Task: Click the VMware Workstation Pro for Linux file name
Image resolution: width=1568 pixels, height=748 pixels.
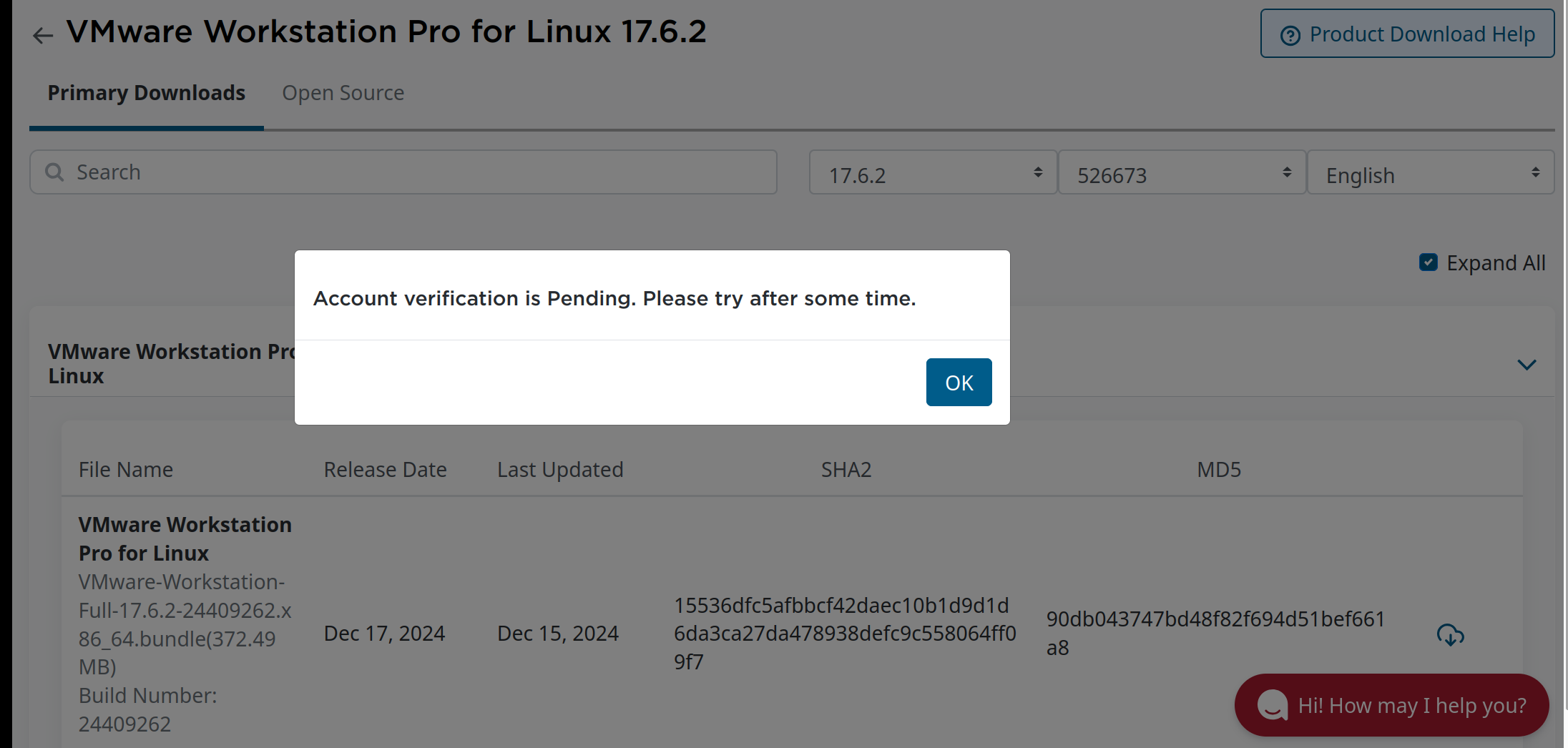Action: click(185, 538)
